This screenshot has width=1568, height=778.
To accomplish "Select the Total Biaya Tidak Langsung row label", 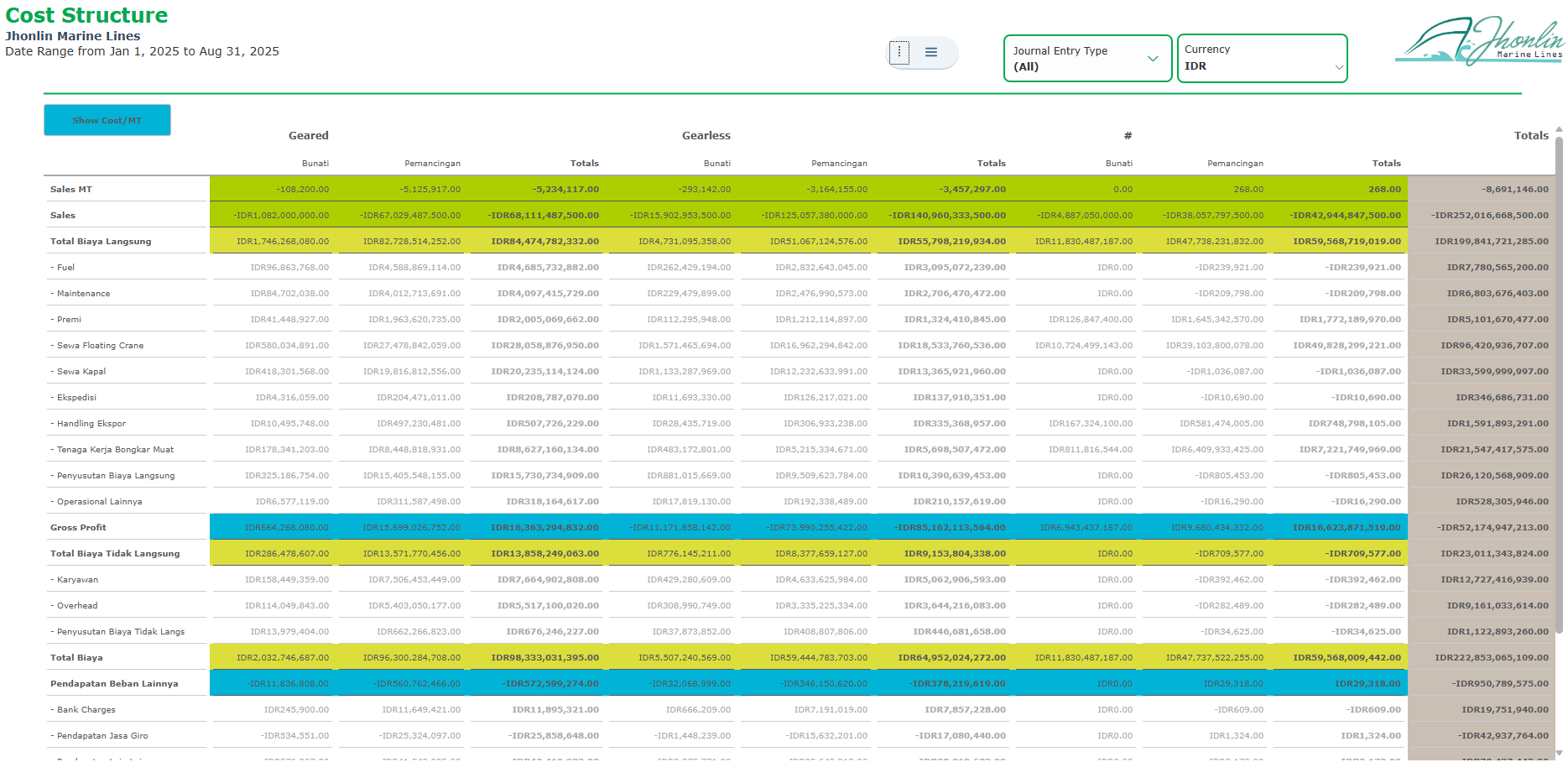I will click(x=115, y=554).
